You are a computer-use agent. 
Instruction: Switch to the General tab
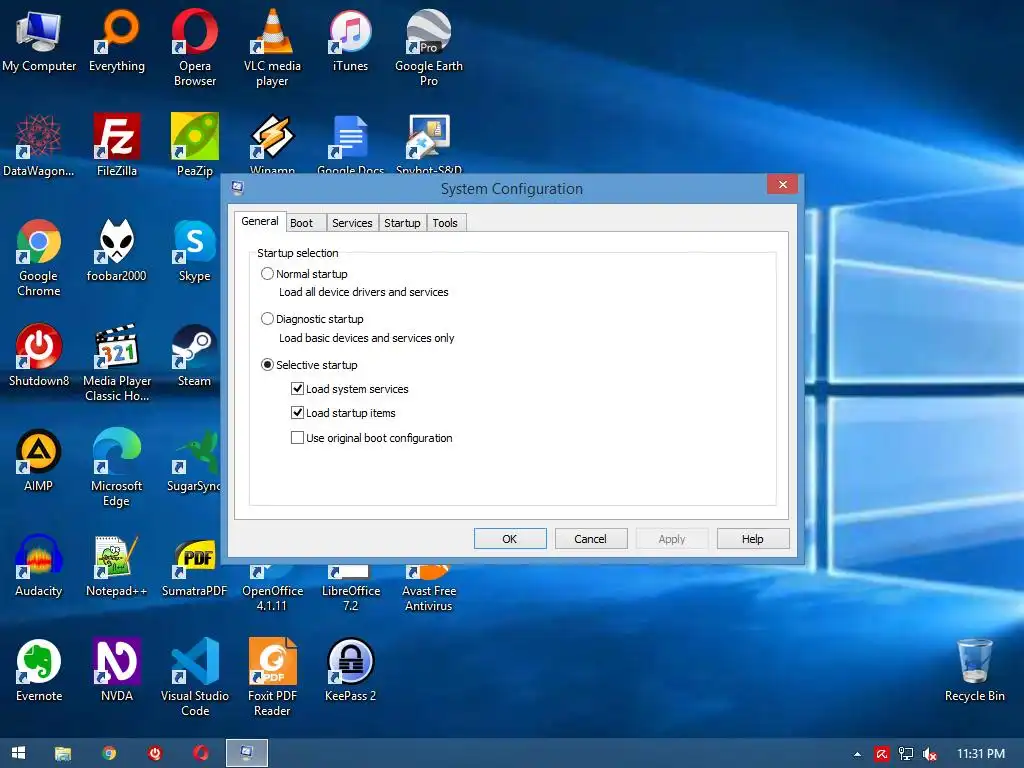(260, 221)
